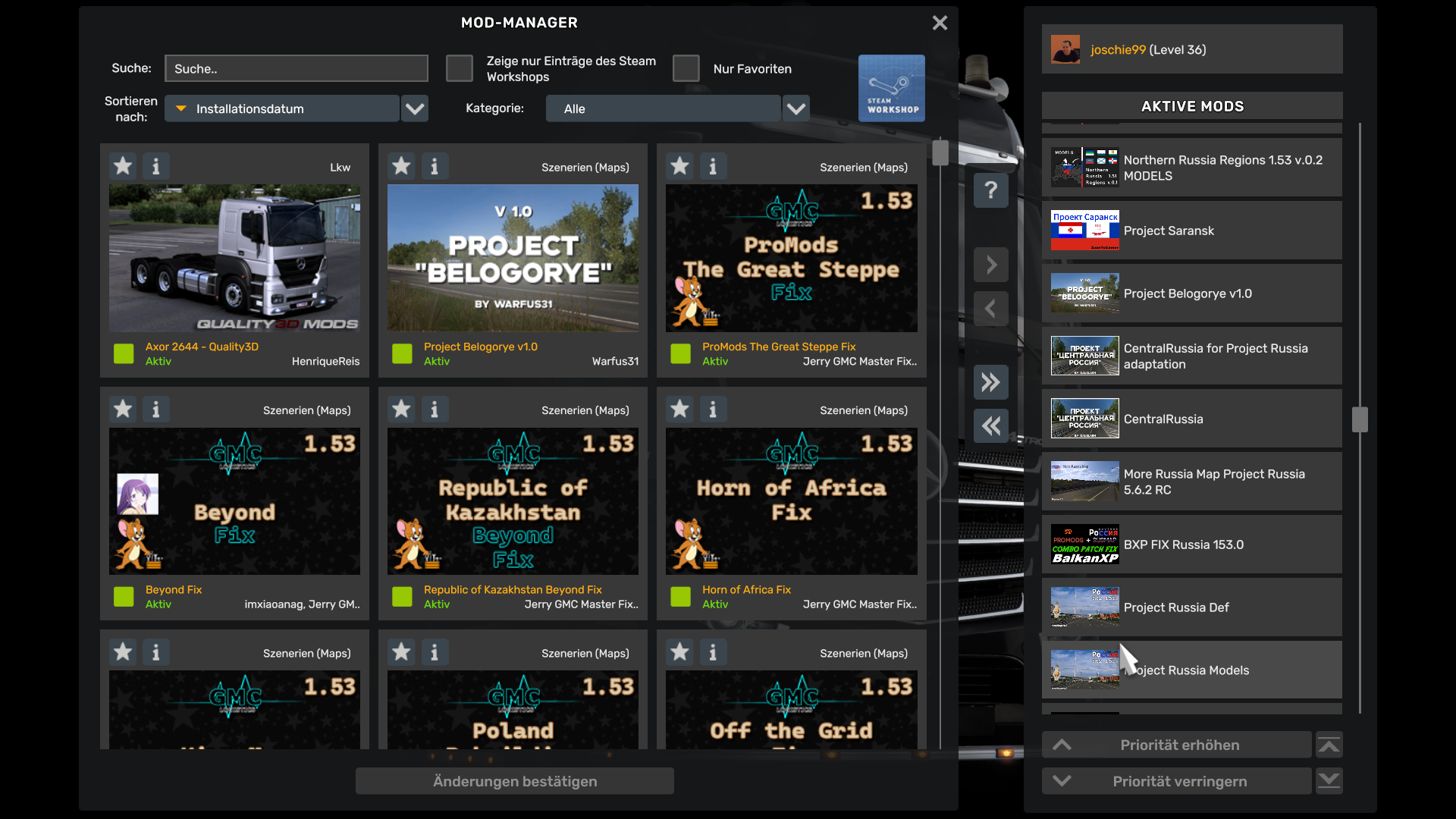1456x819 pixels.
Task: Select Project Belogorye v1.0 in active mods
Action: (1192, 293)
